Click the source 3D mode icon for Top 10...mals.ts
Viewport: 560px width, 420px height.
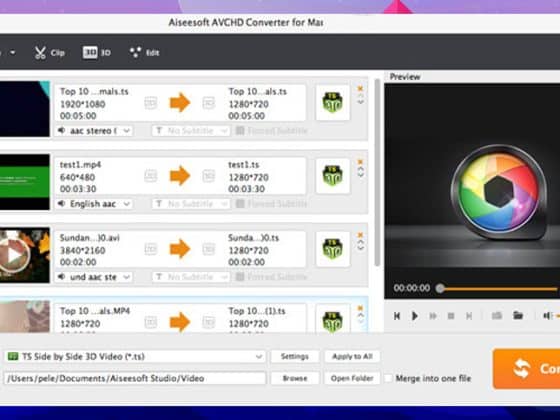(151, 103)
